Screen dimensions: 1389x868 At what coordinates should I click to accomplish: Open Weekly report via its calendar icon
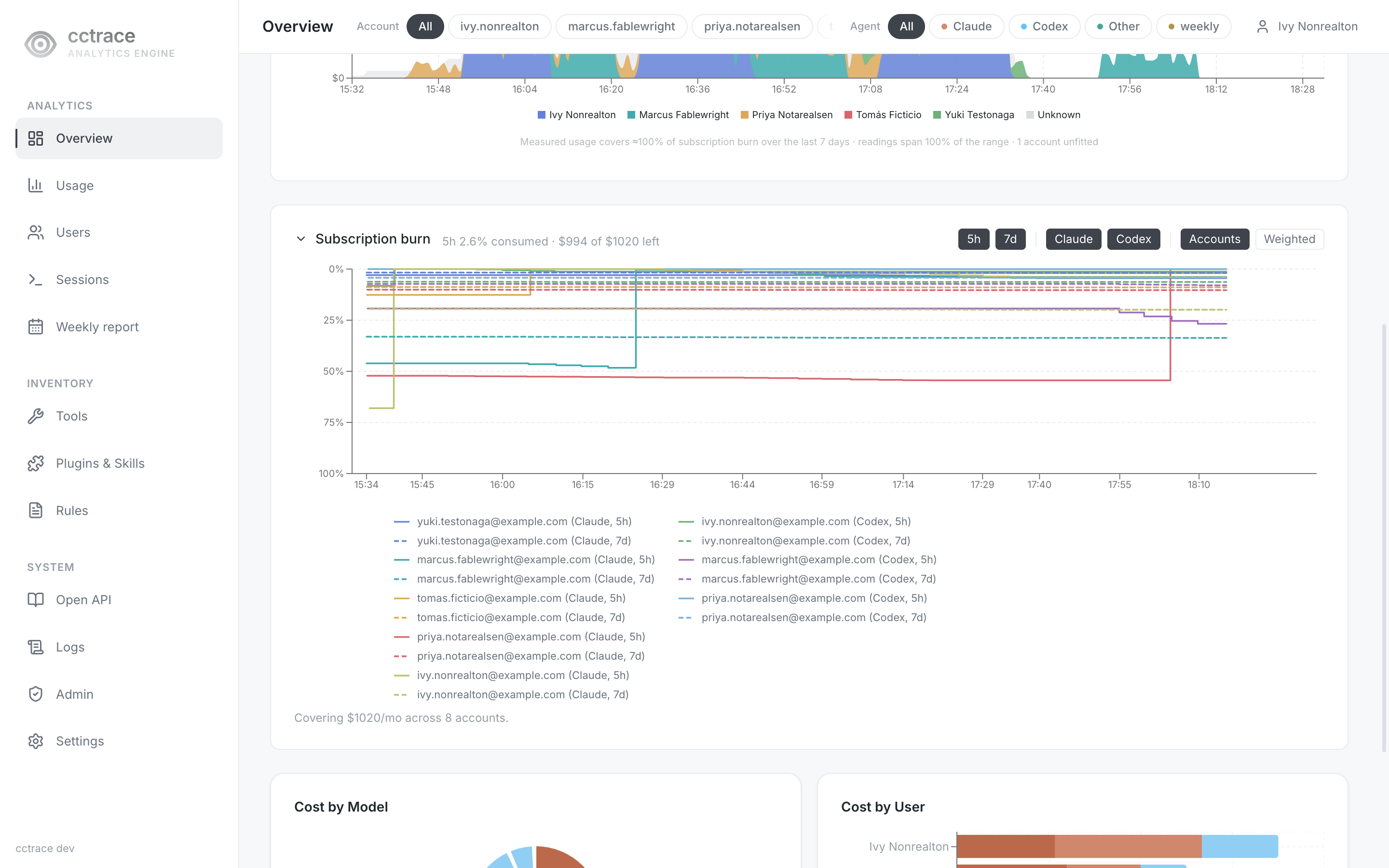tap(36, 326)
